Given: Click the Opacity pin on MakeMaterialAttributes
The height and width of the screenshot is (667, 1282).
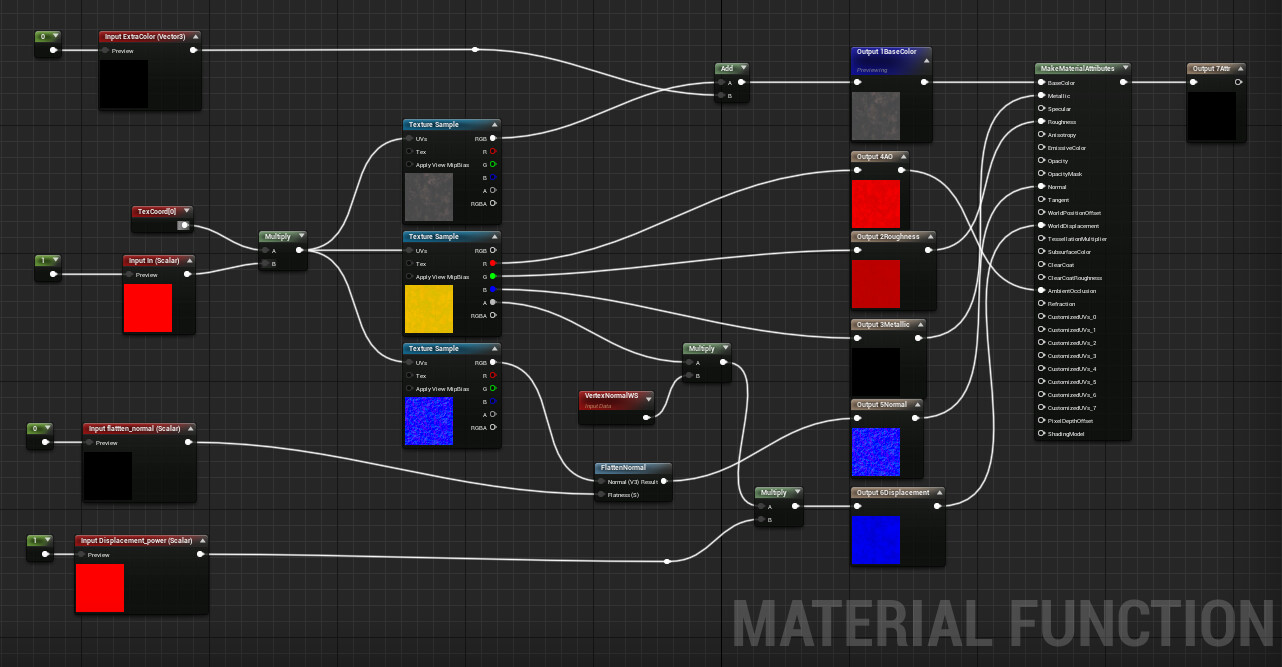Looking at the screenshot, I should tap(1041, 161).
